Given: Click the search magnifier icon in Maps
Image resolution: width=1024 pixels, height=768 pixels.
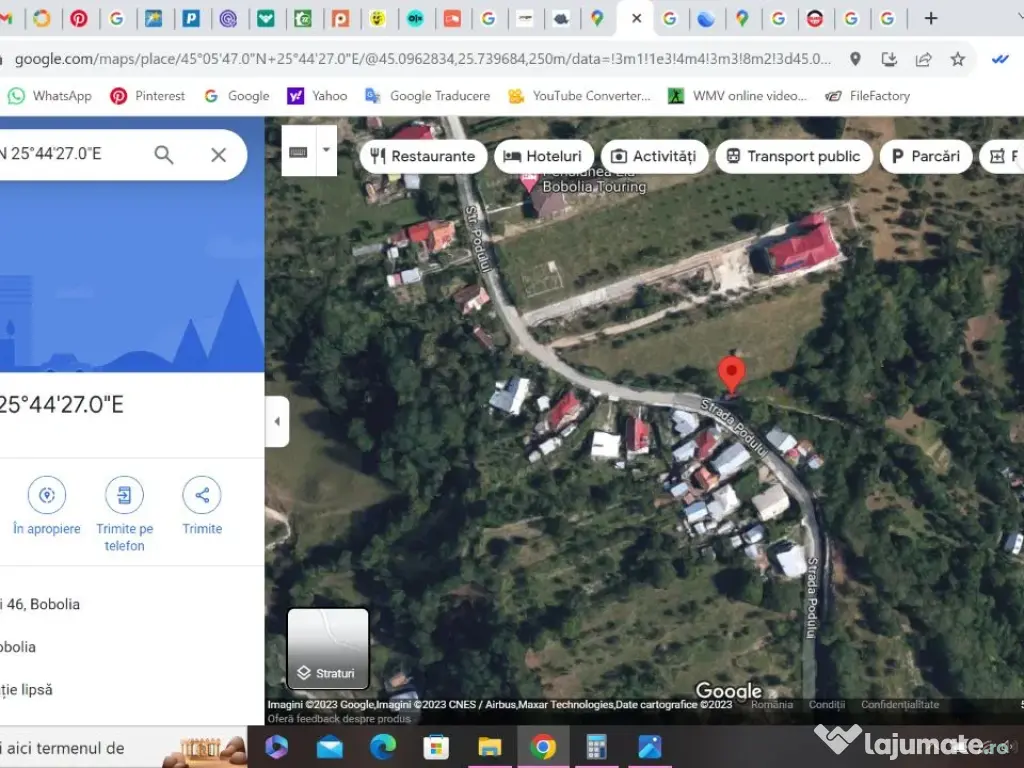Looking at the screenshot, I should (164, 155).
